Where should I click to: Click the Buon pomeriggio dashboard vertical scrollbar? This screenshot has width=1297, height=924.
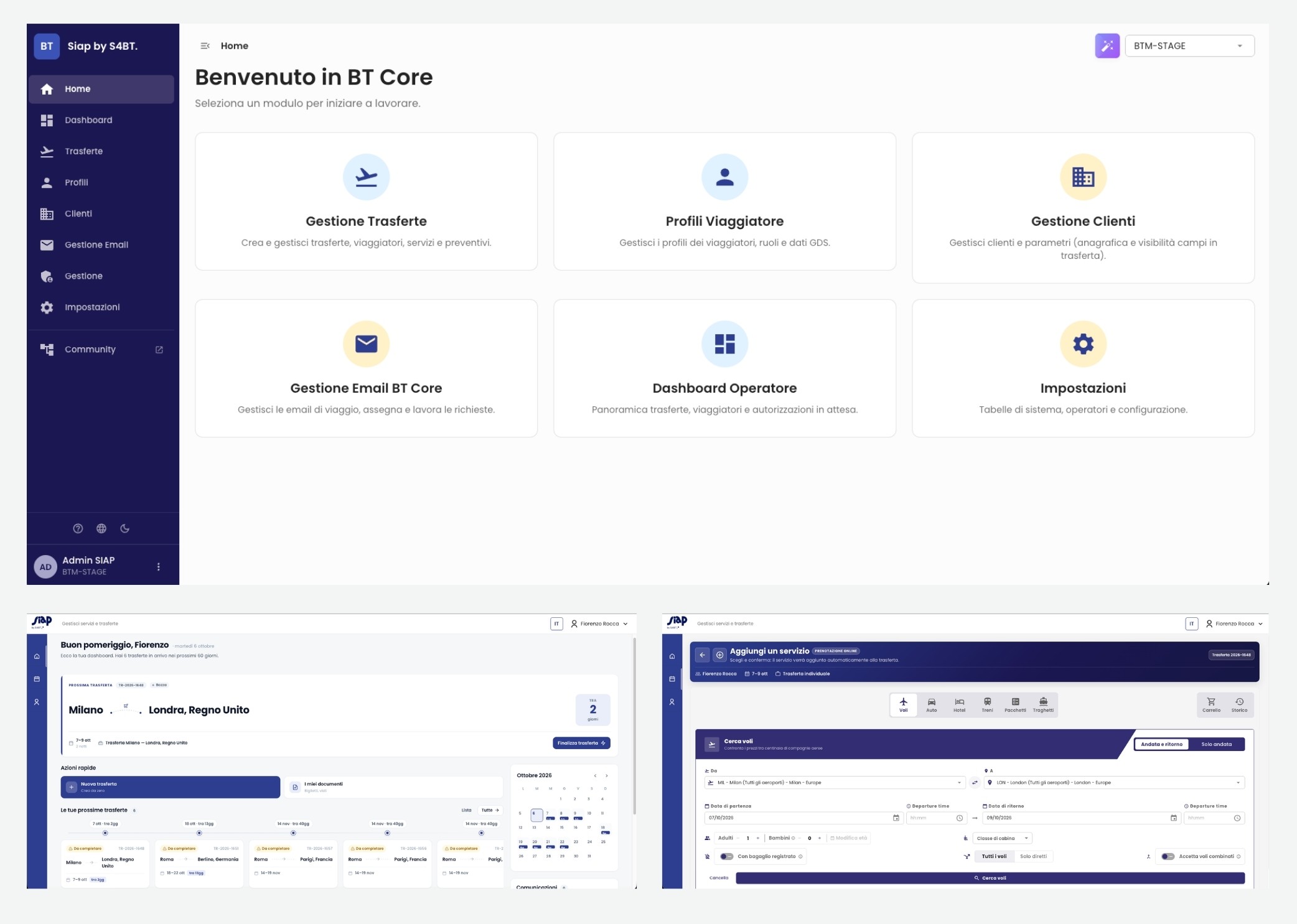click(634, 725)
